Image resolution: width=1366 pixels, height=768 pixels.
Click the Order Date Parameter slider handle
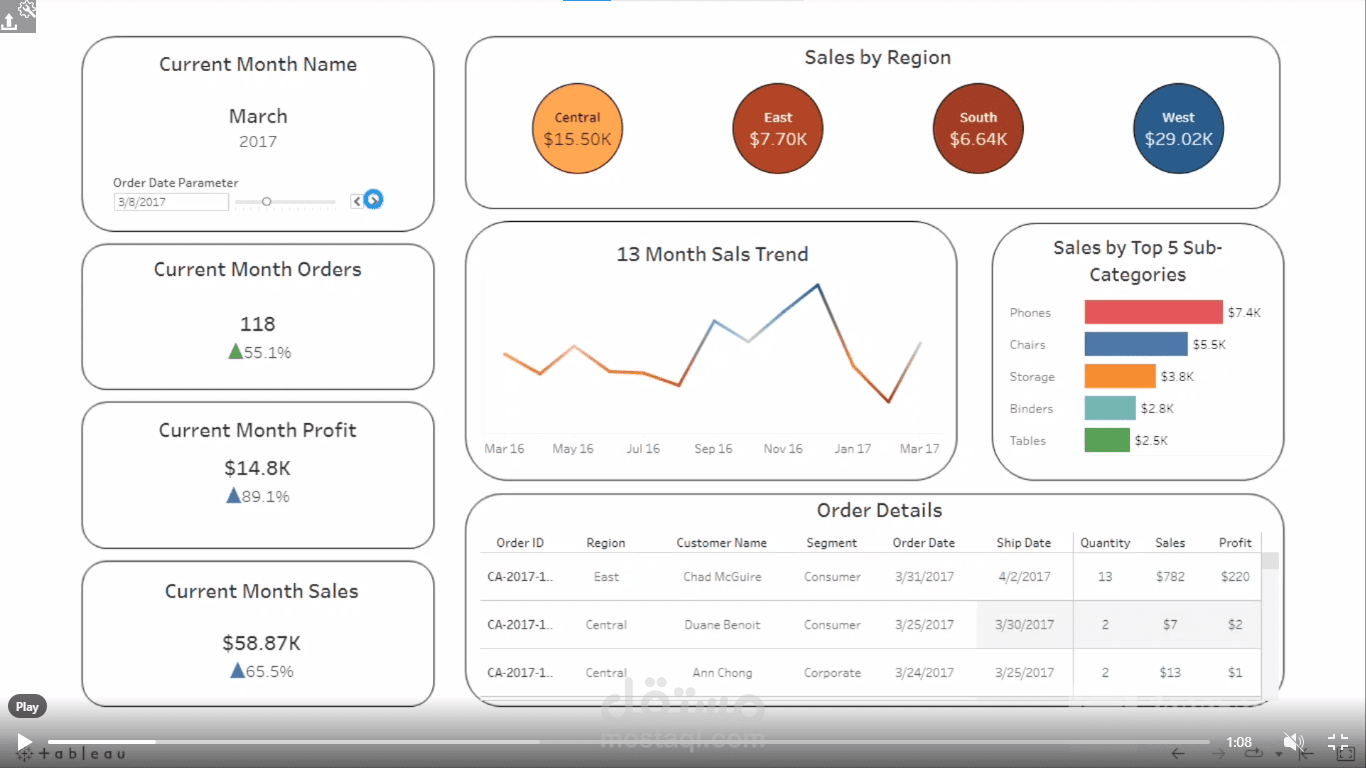click(266, 201)
